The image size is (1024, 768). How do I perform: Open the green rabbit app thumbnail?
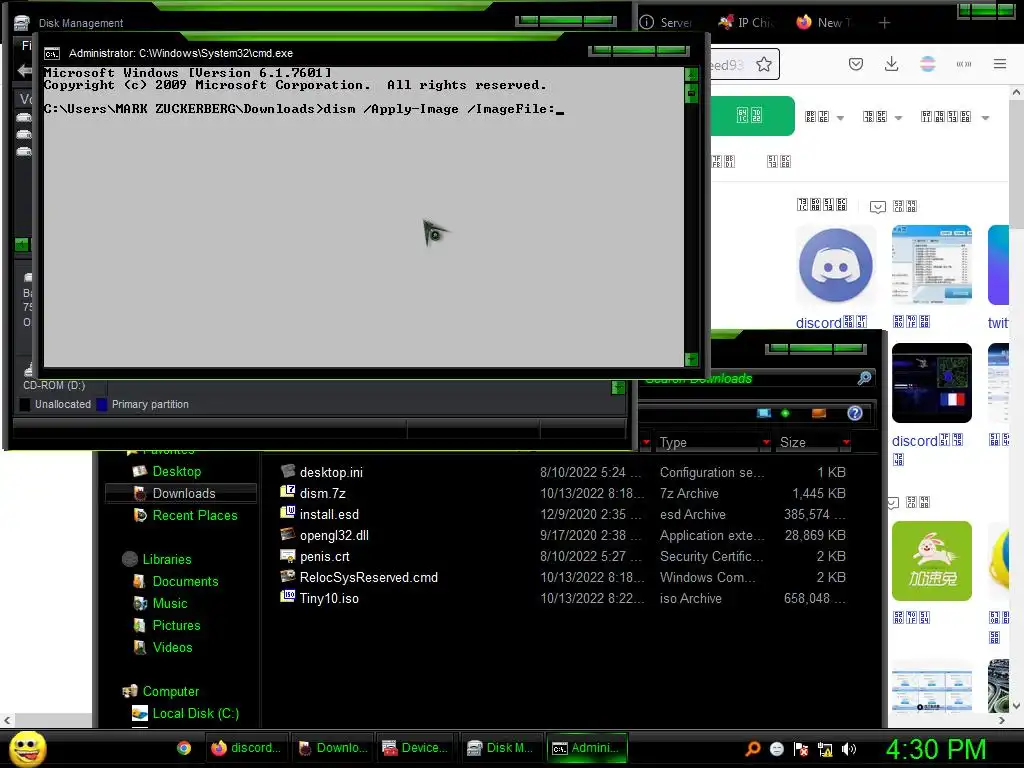[x=931, y=561]
